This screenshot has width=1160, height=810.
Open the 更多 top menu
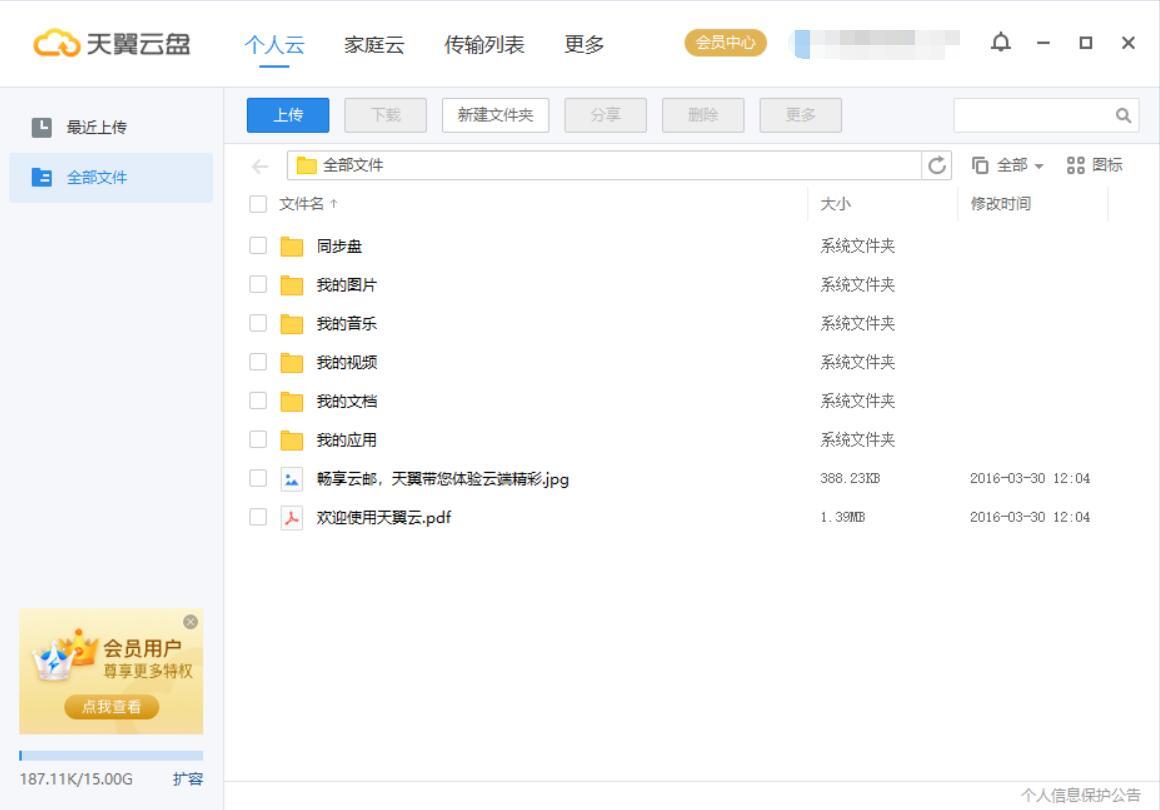584,44
